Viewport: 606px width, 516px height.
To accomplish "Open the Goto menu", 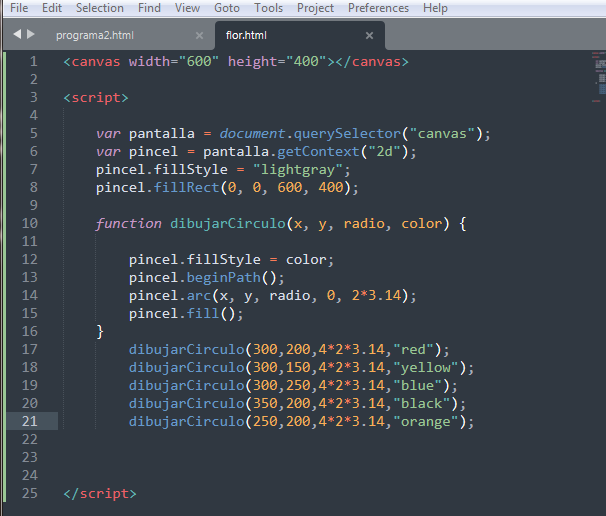I will point(227,8).
